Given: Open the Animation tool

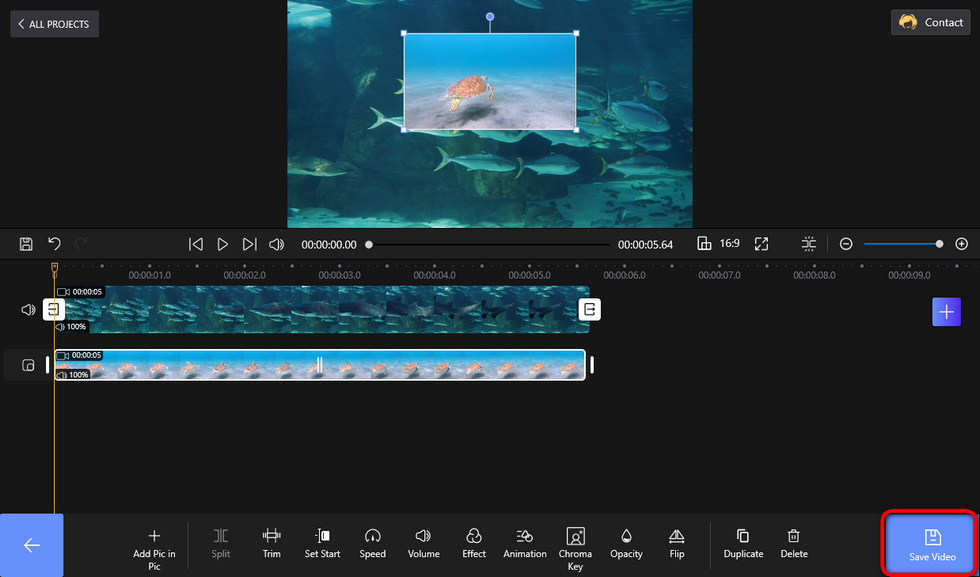Looking at the screenshot, I should coord(525,543).
